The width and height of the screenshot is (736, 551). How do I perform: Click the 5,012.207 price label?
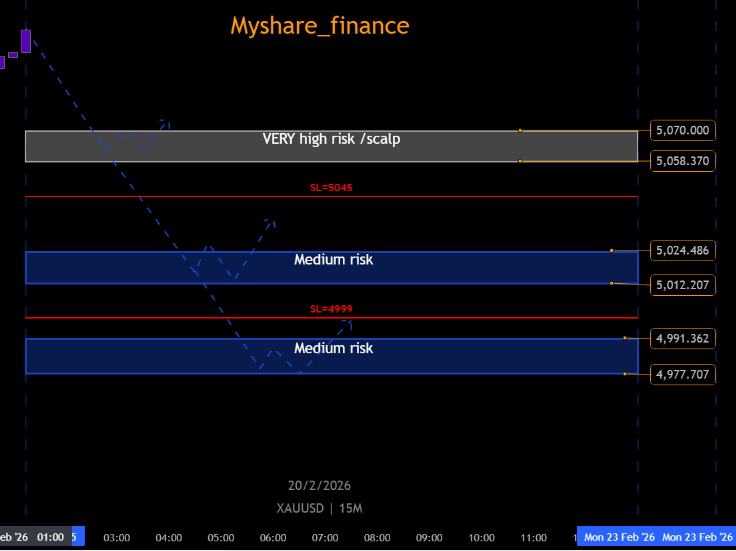point(682,285)
